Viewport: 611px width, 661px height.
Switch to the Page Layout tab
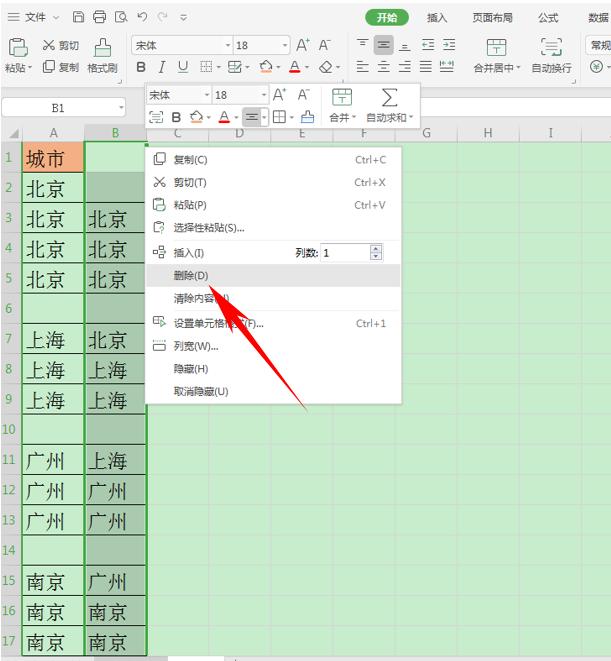[x=492, y=17]
